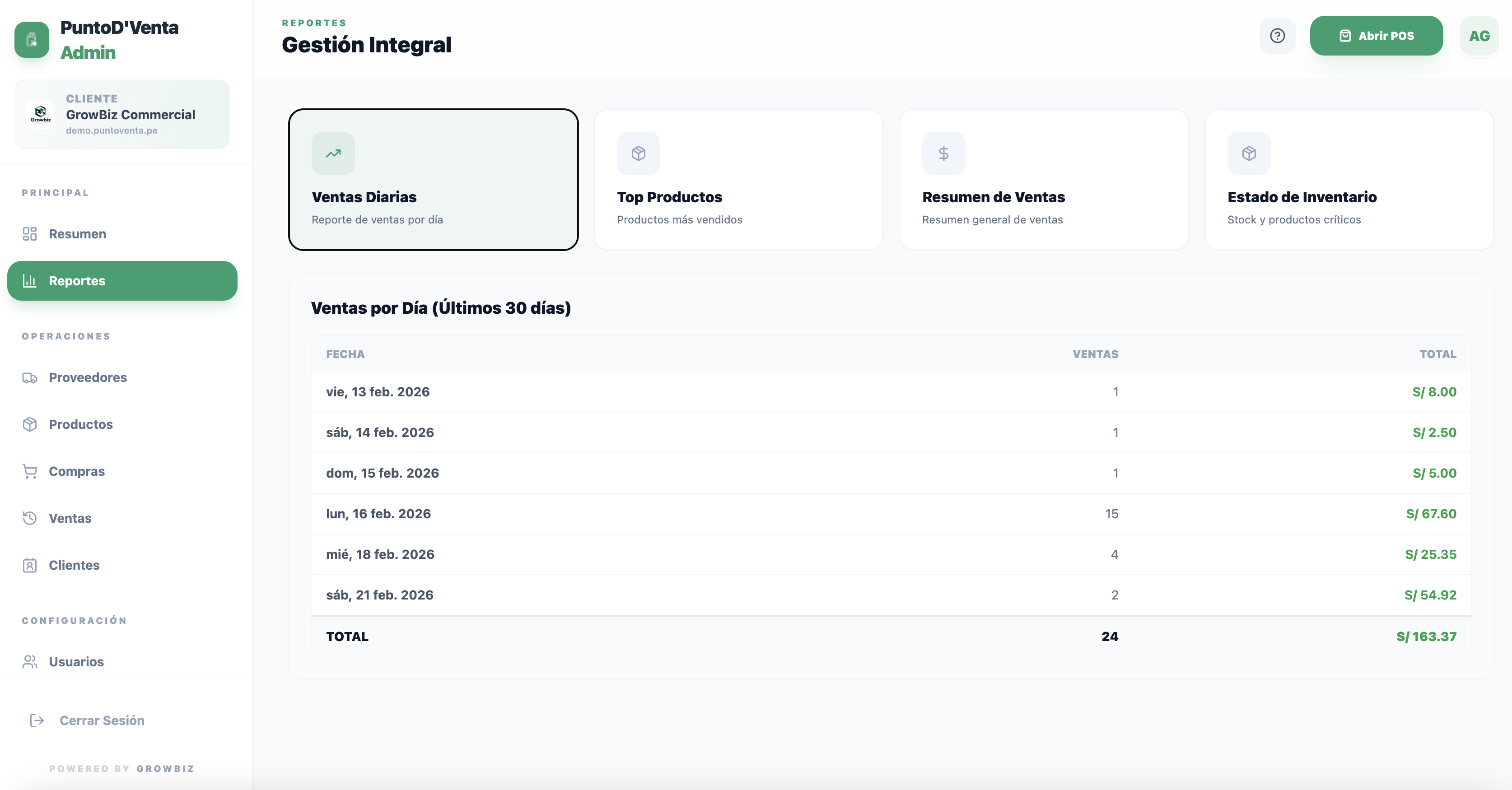The image size is (1512, 790).
Task: Click the PuntoD'Venta green logo icon
Action: 32,39
